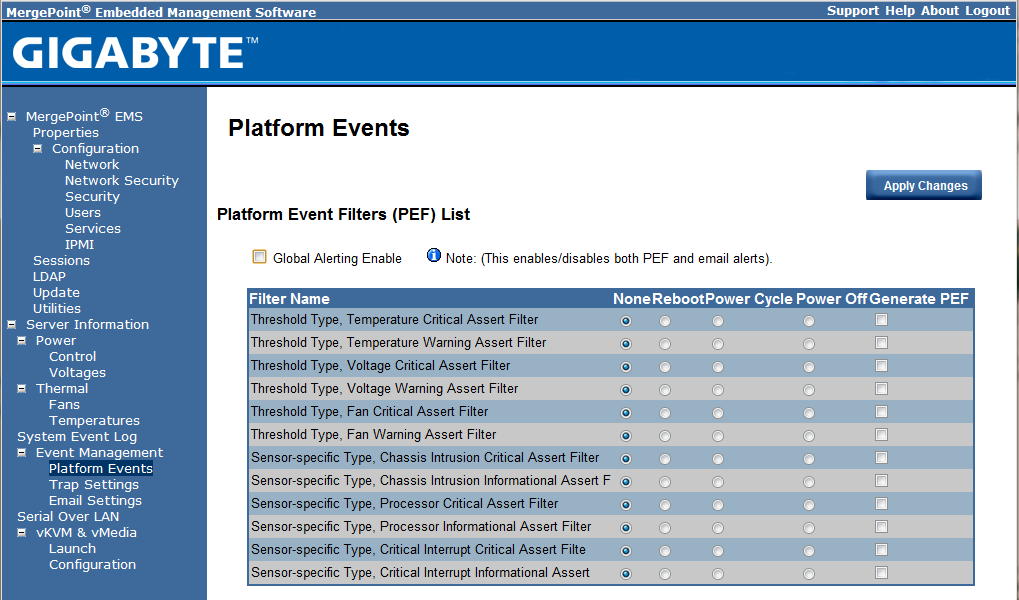Collapse the MergePoint EMS tree node
The height and width of the screenshot is (600, 1019).
pos(11,116)
